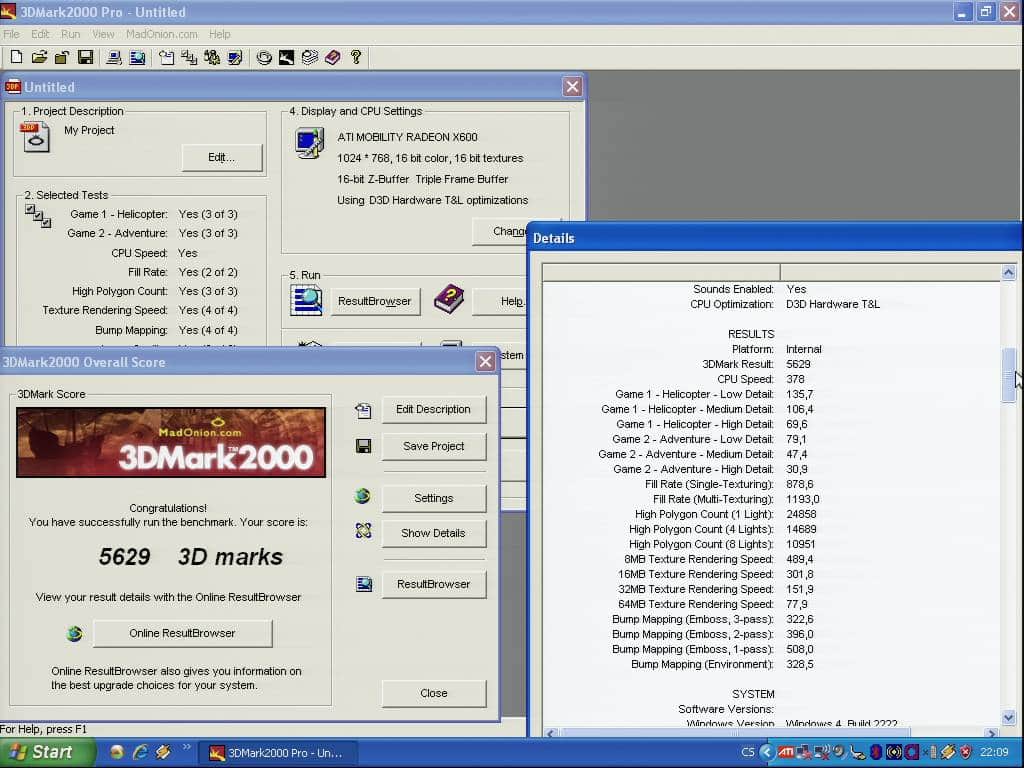The height and width of the screenshot is (768, 1024).
Task: Click the 3DMark Result value 5629
Action: 798,364
